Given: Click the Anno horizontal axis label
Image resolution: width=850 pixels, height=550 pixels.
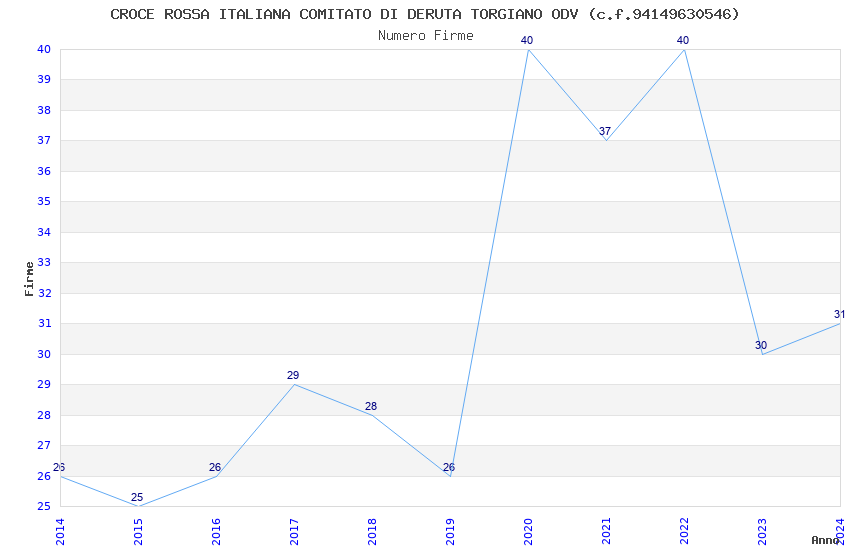Looking at the screenshot, I should tap(825, 540).
